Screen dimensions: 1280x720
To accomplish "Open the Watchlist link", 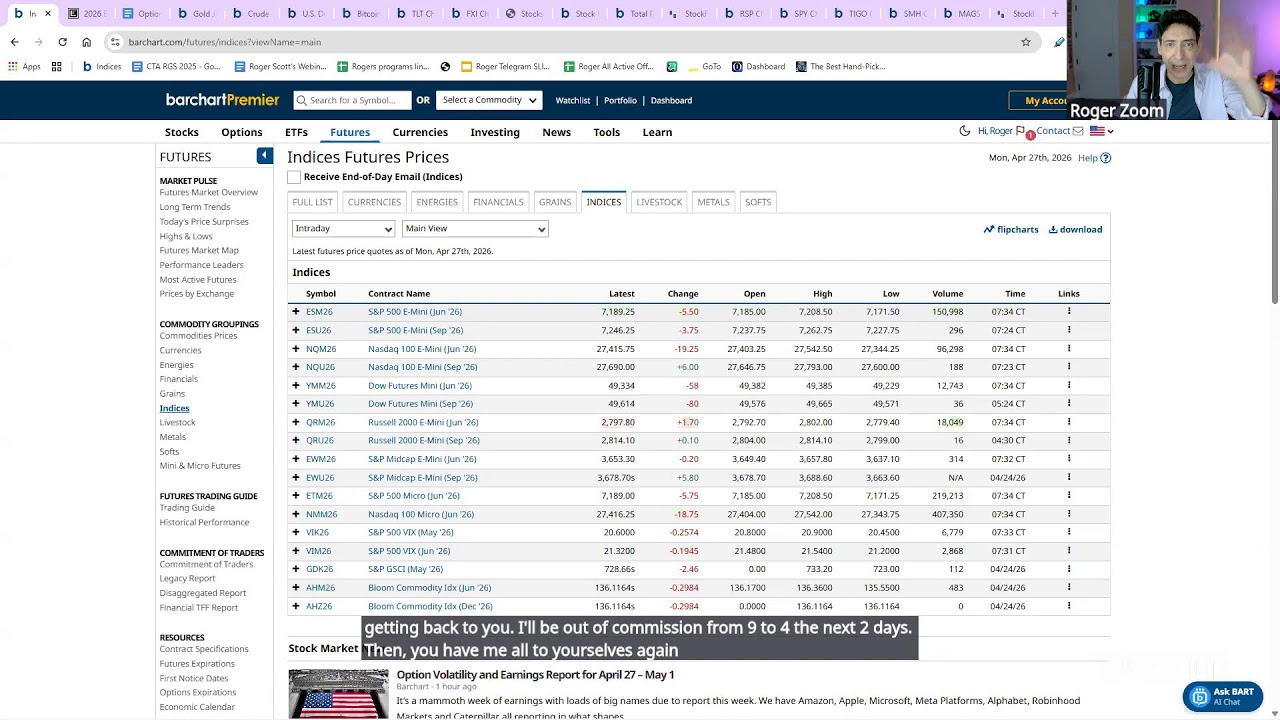I will coord(573,100).
